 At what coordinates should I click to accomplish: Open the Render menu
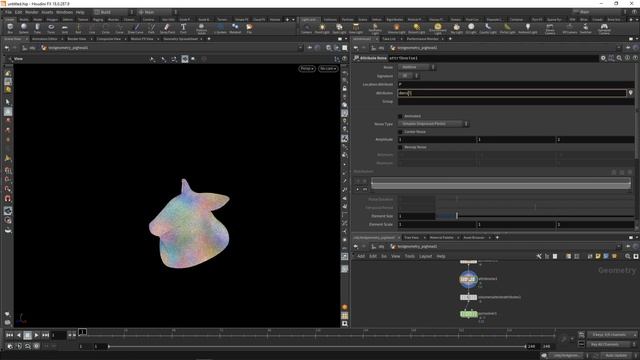31,12
